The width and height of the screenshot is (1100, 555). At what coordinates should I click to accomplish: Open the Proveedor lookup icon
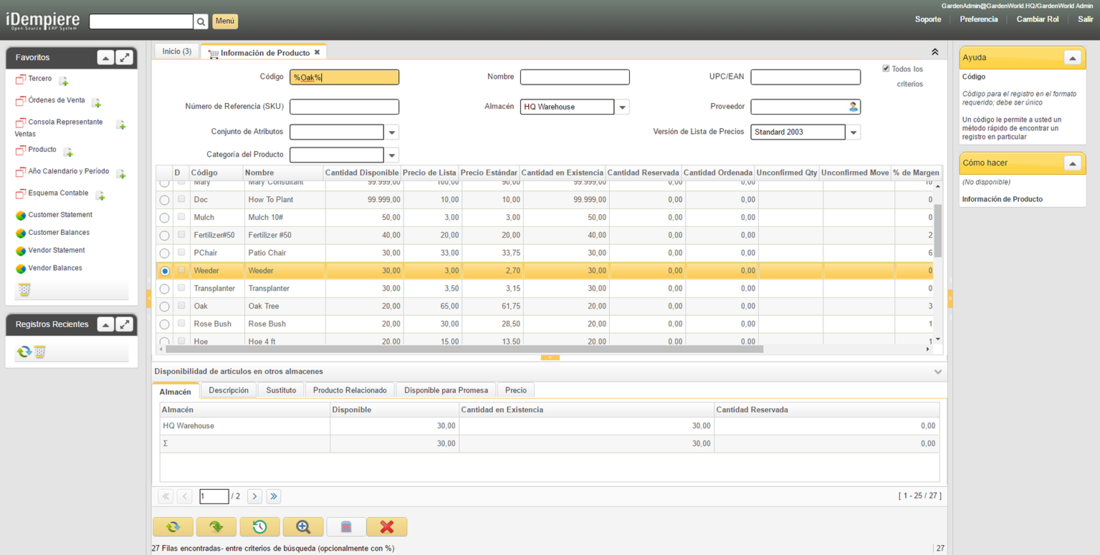(853, 107)
